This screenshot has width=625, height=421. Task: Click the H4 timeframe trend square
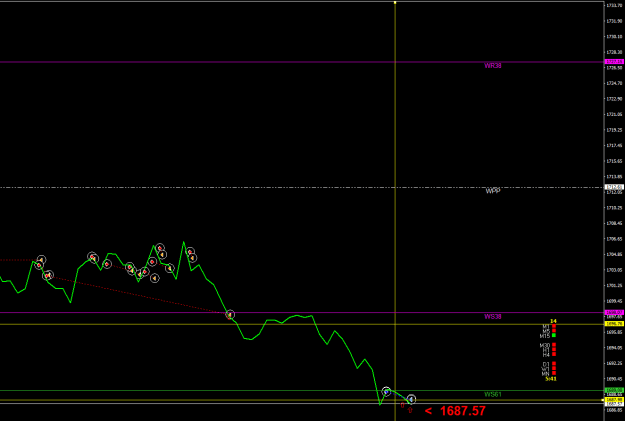tap(554, 354)
